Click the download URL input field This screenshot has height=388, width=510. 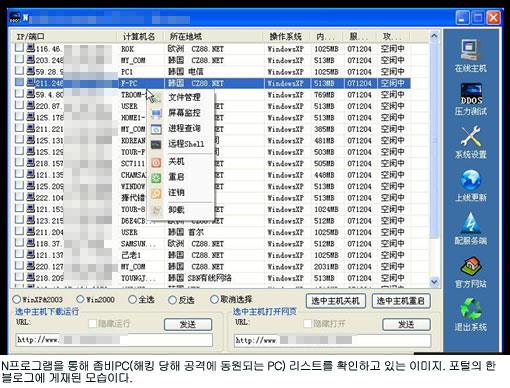coord(114,340)
